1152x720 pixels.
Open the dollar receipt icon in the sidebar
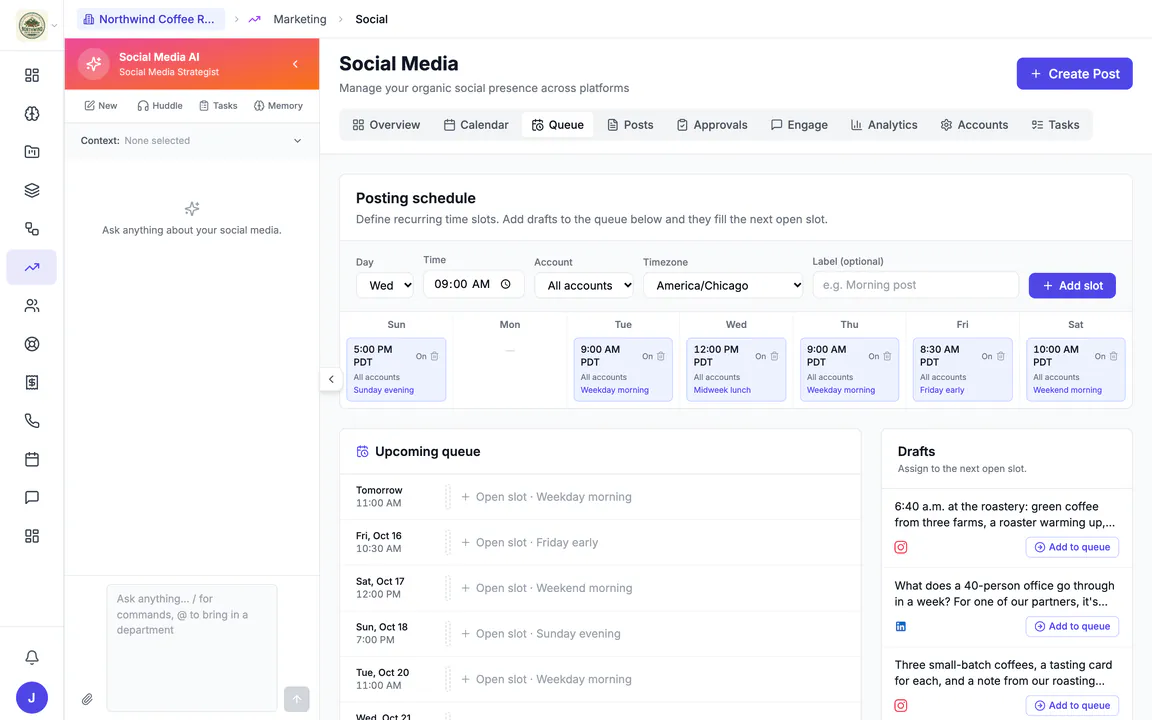[32, 382]
